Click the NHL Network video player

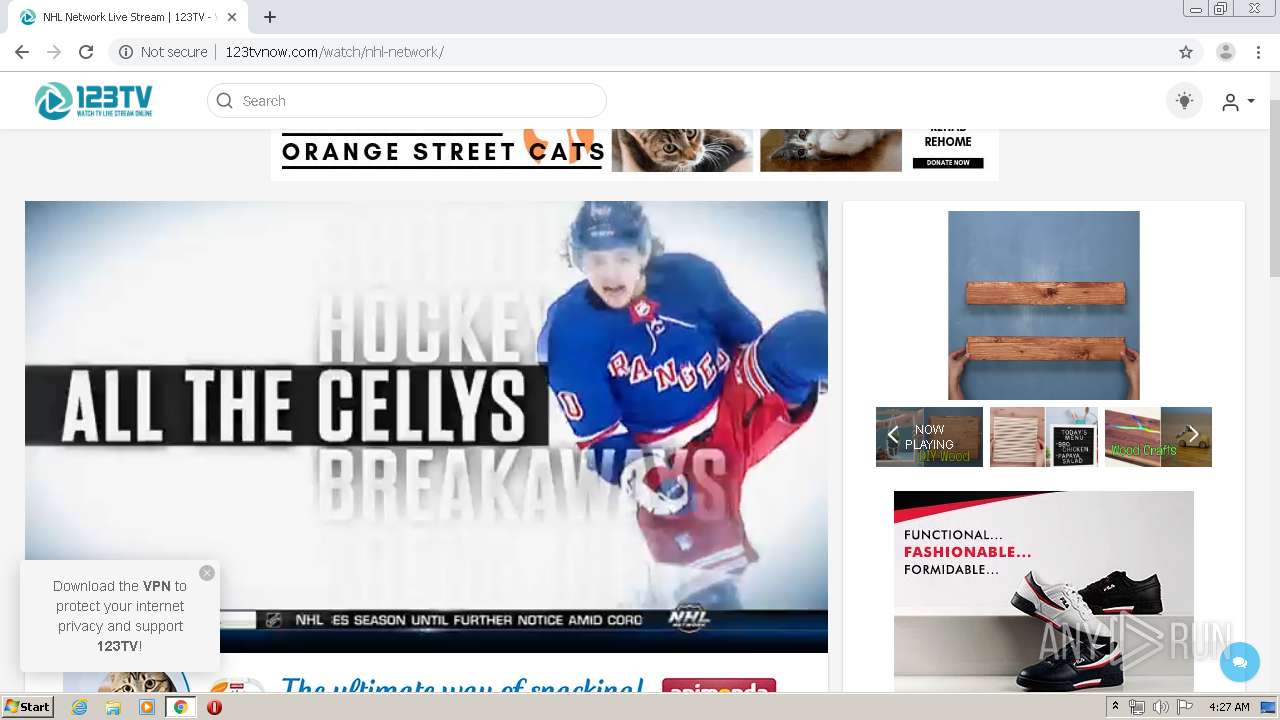point(426,427)
